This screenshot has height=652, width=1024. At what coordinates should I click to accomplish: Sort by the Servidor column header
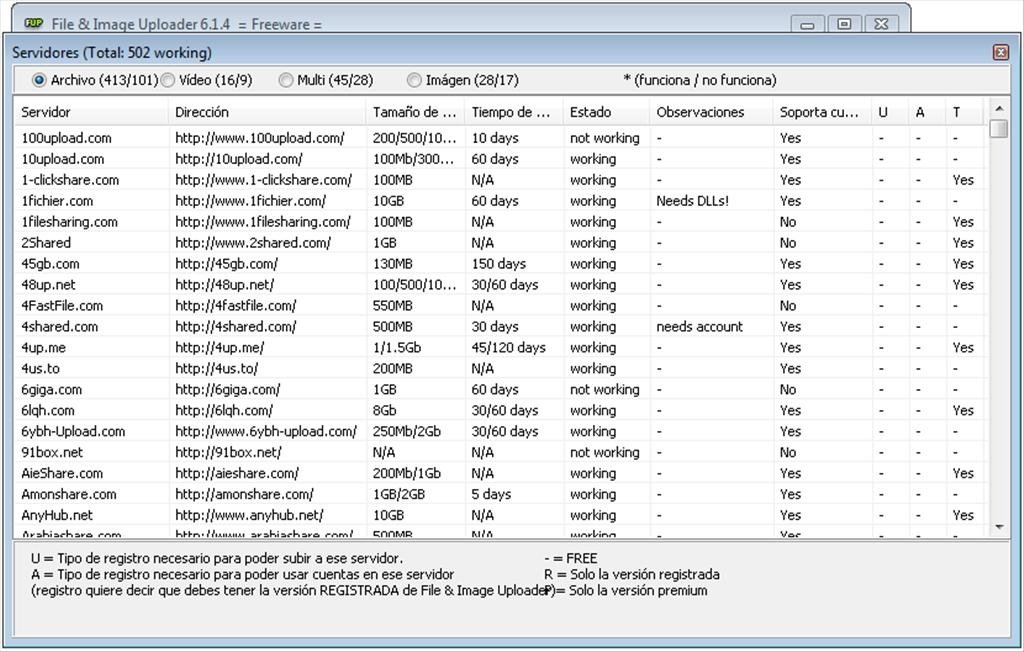point(91,112)
